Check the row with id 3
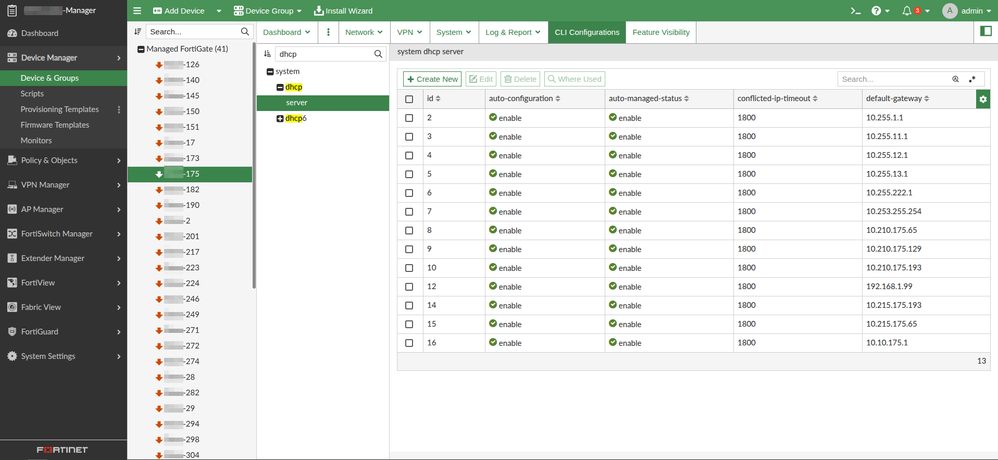The image size is (998, 460). [x=409, y=136]
